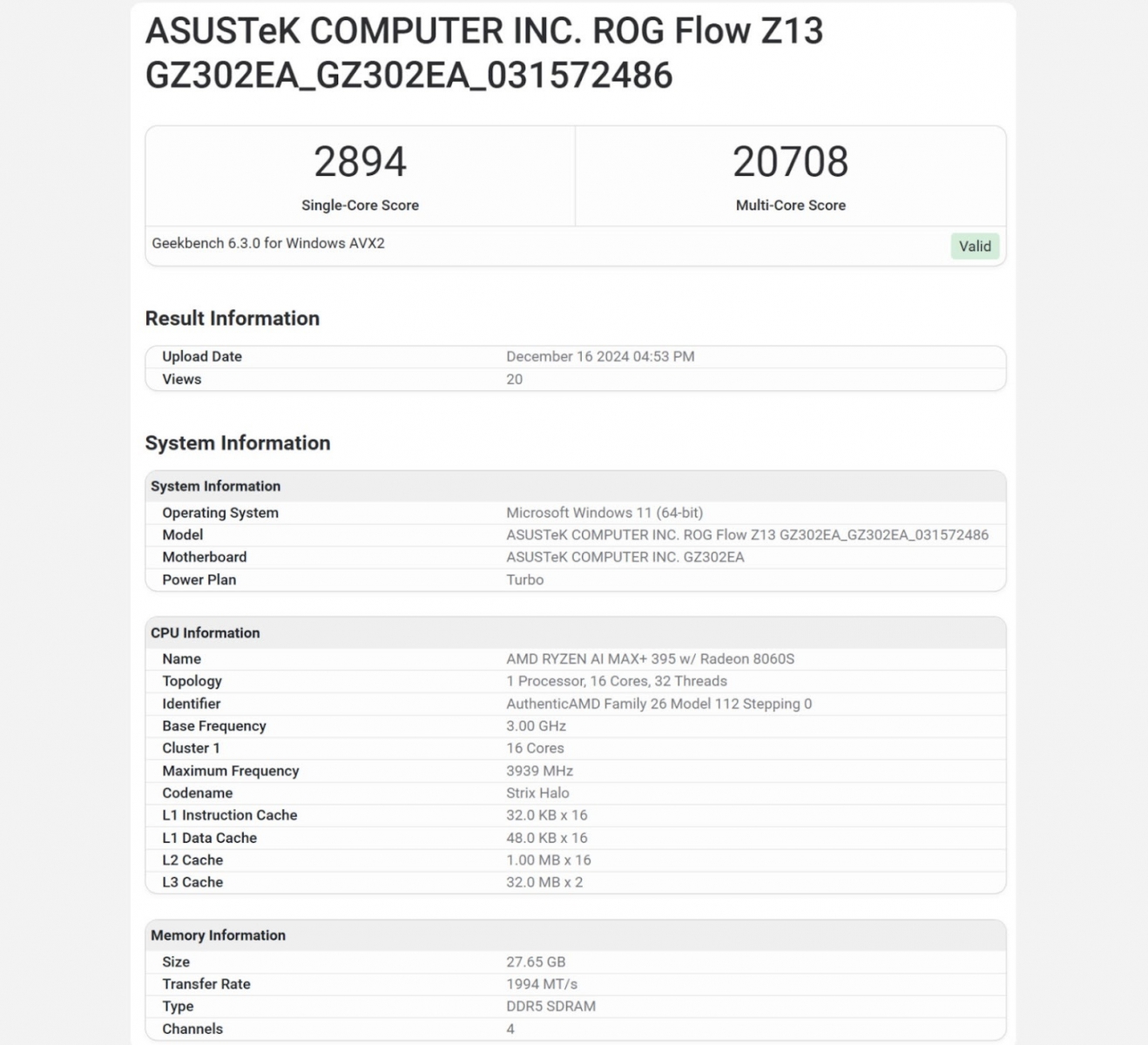Viewport: 1148px width, 1045px height.
Task: Click the CPU 'Name' row label
Action: point(181,659)
